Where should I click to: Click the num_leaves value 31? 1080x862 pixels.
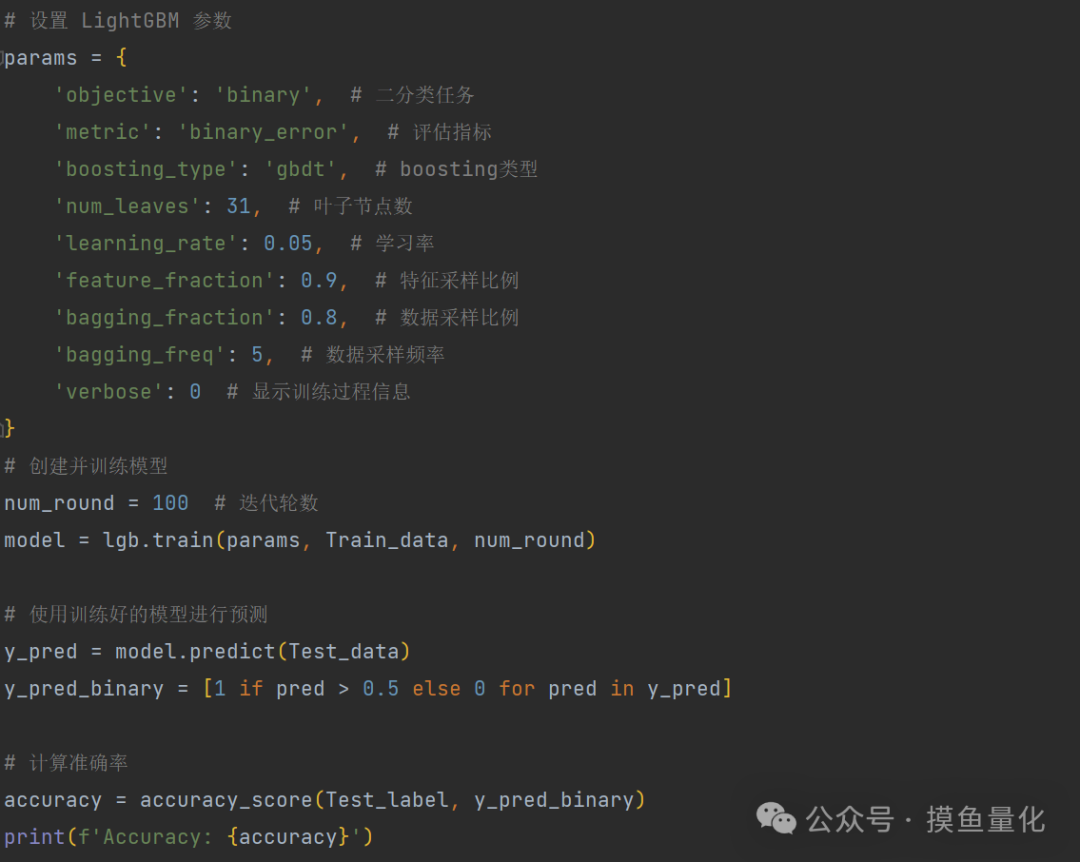coord(238,206)
